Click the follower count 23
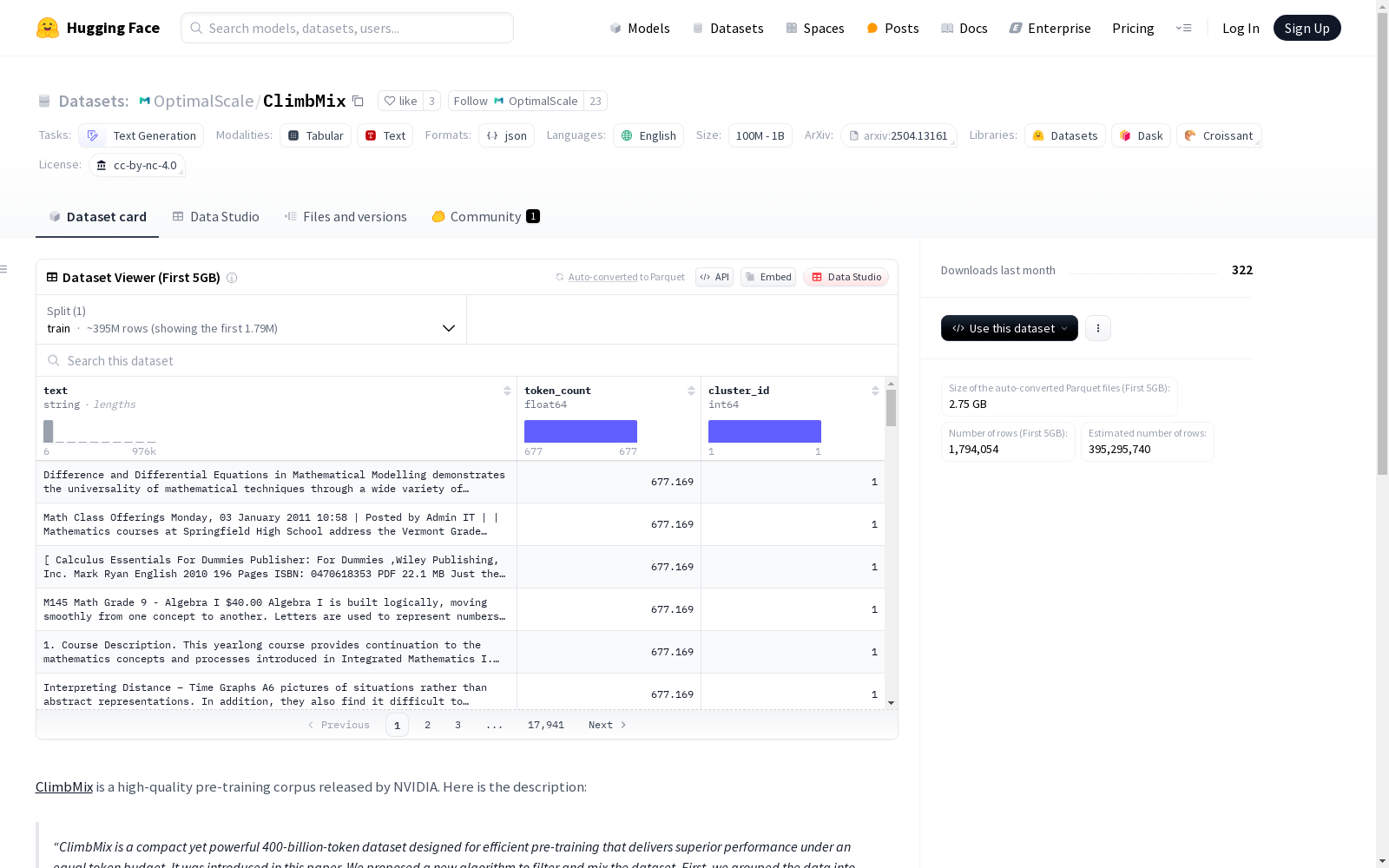This screenshot has height=868, width=1389. point(596,101)
